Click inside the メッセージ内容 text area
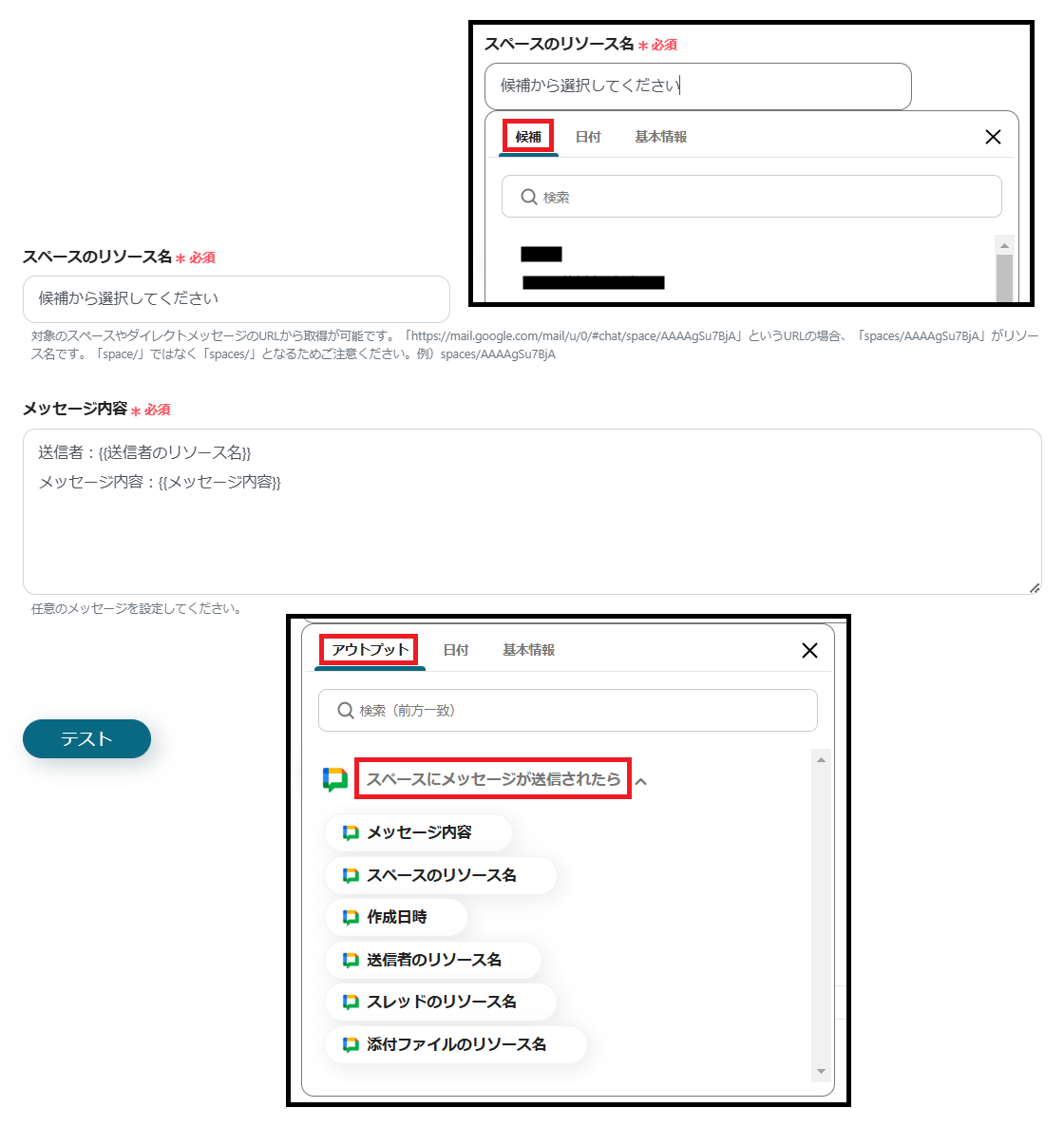Image resolution: width=1064 pixels, height=1127 pixels. (532, 512)
